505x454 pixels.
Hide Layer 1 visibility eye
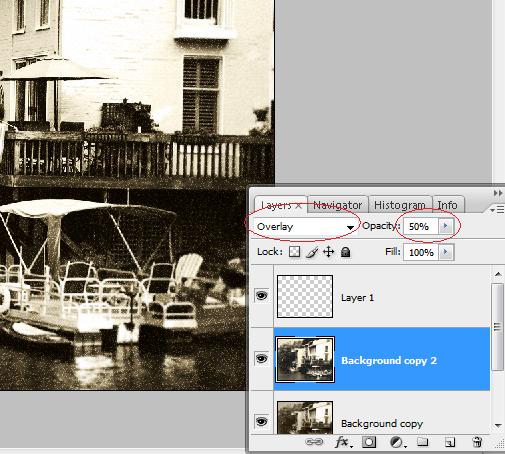tap(262, 296)
